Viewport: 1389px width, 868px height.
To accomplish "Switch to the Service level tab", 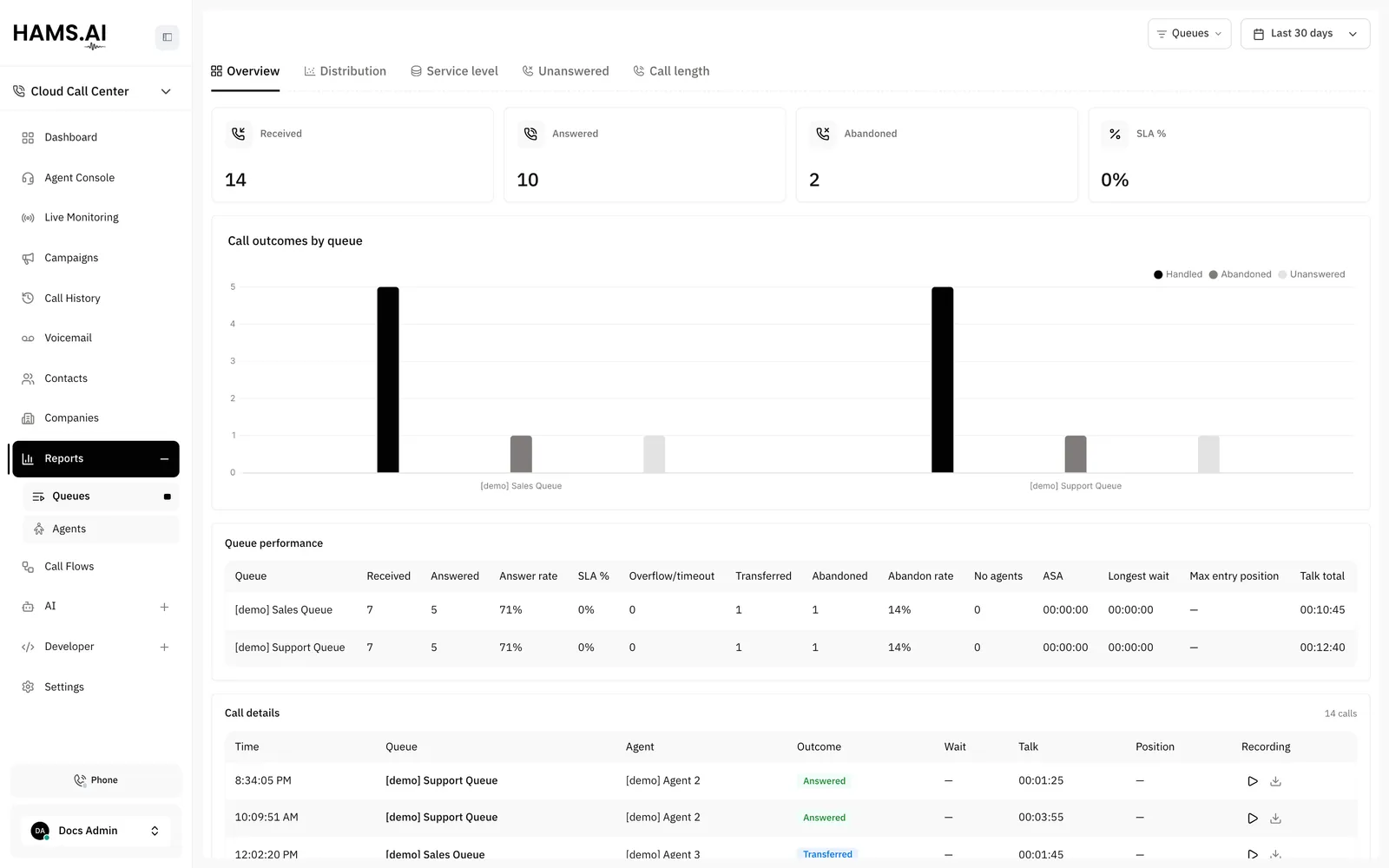I will (x=454, y=71).
